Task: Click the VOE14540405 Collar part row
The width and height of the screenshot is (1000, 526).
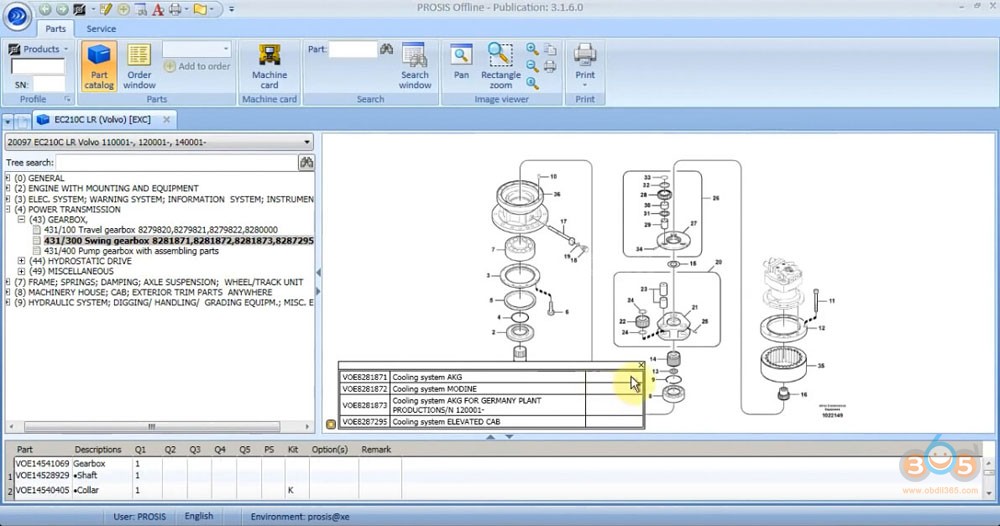Action: pyautogui.click(x=207, y=490)
